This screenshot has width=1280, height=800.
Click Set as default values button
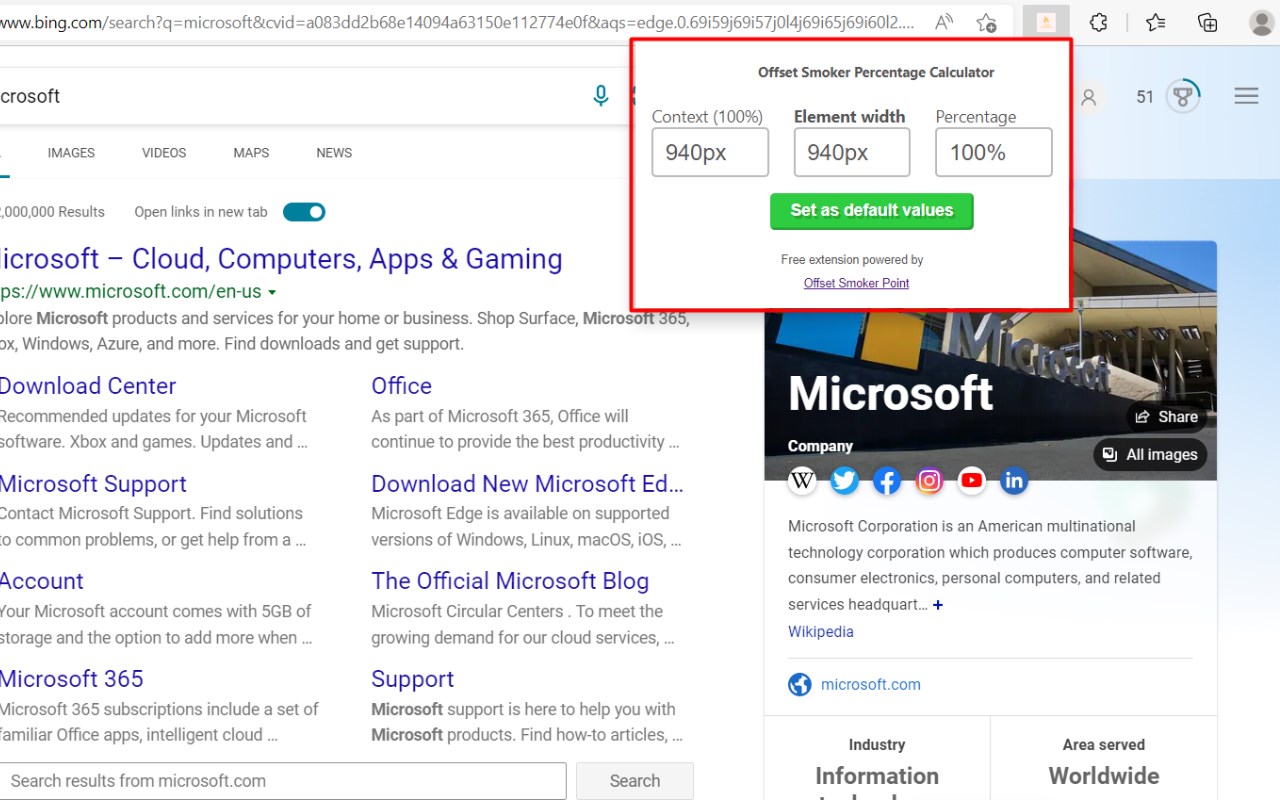coord(872,211)
